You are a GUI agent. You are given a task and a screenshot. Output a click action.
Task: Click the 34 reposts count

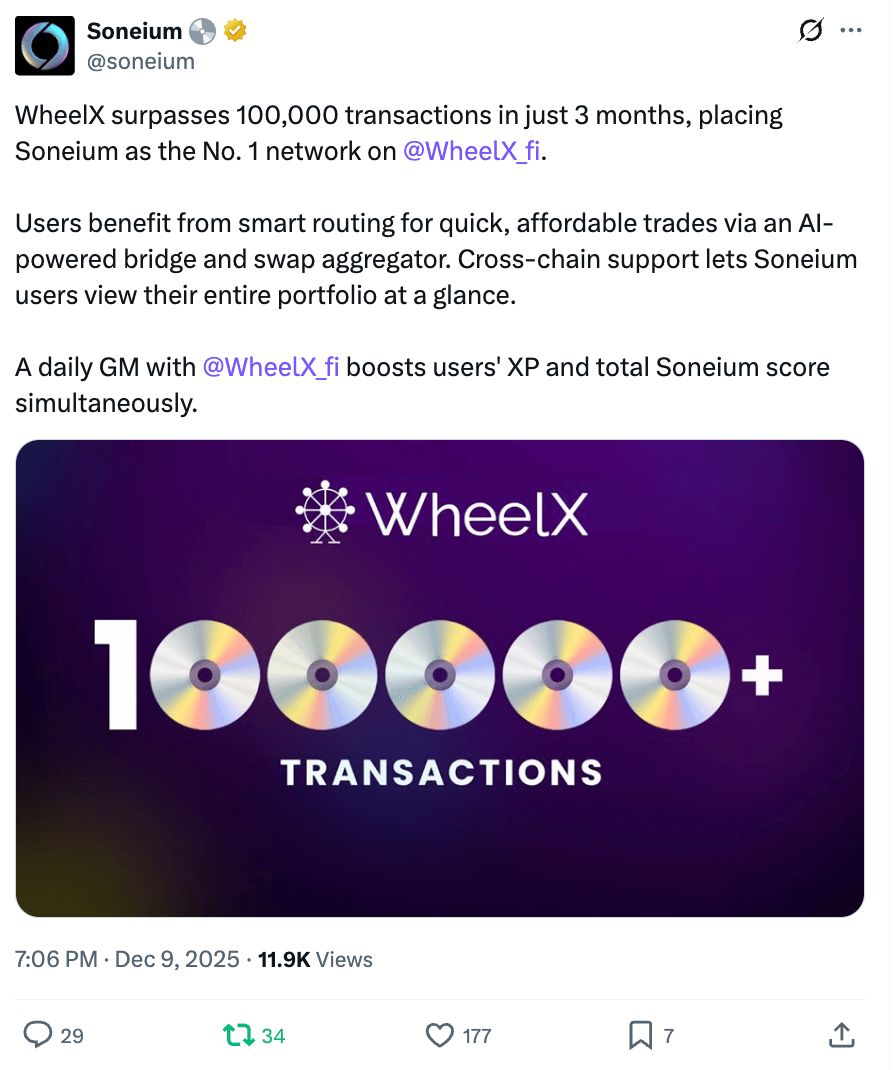(273, 1036)
